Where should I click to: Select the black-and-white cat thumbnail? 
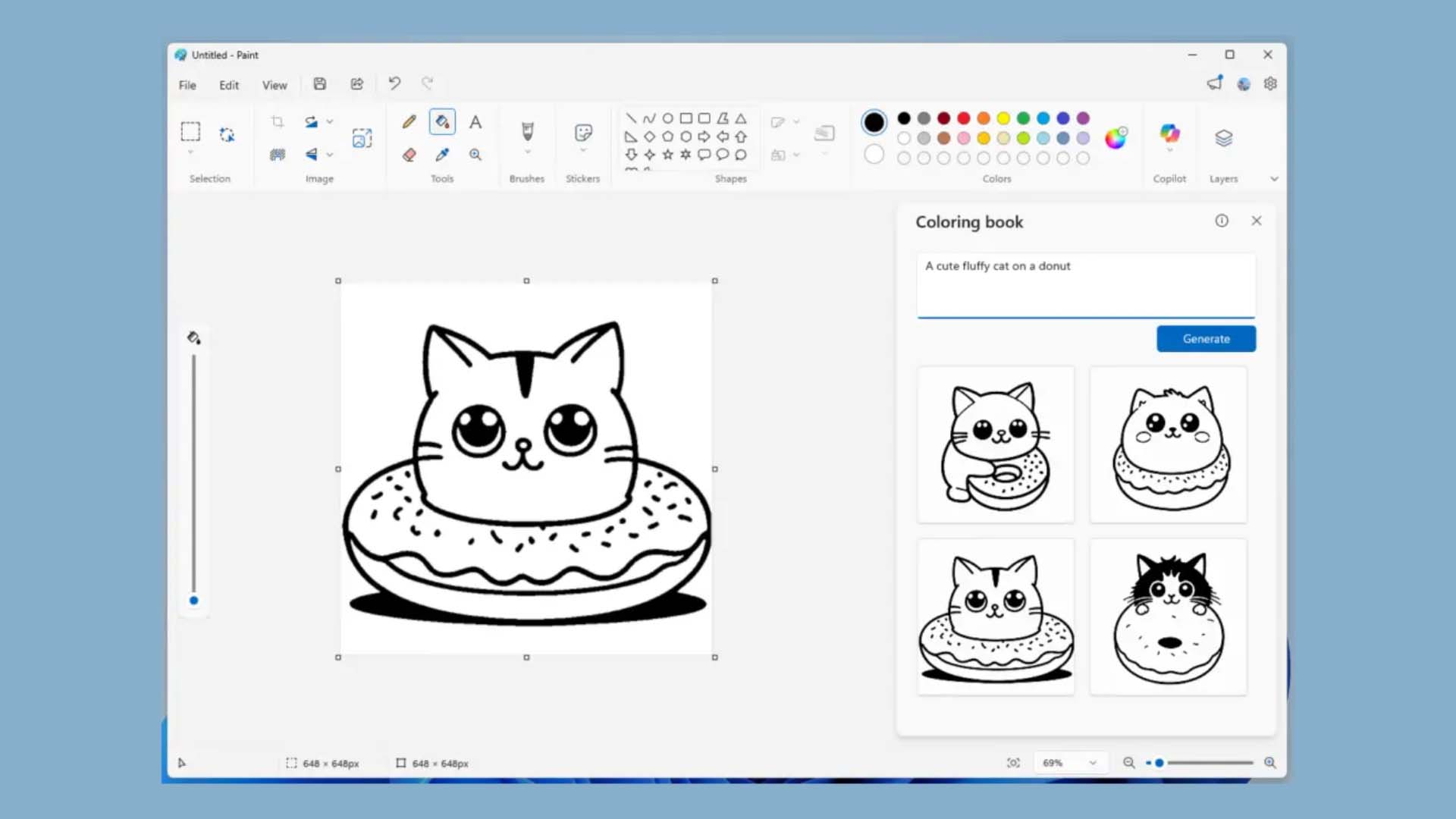(x=1168, y=617)
